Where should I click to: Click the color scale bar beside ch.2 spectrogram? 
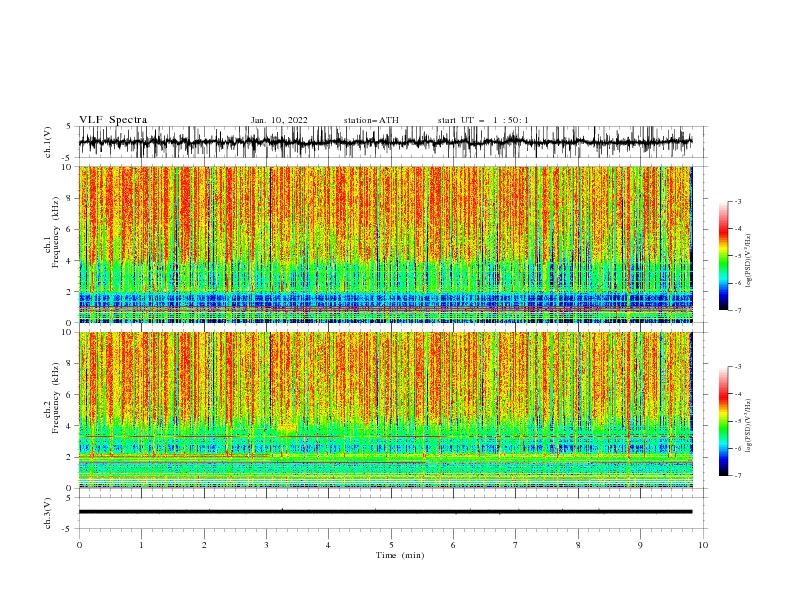pyautogui.click(x=723, y=421)
